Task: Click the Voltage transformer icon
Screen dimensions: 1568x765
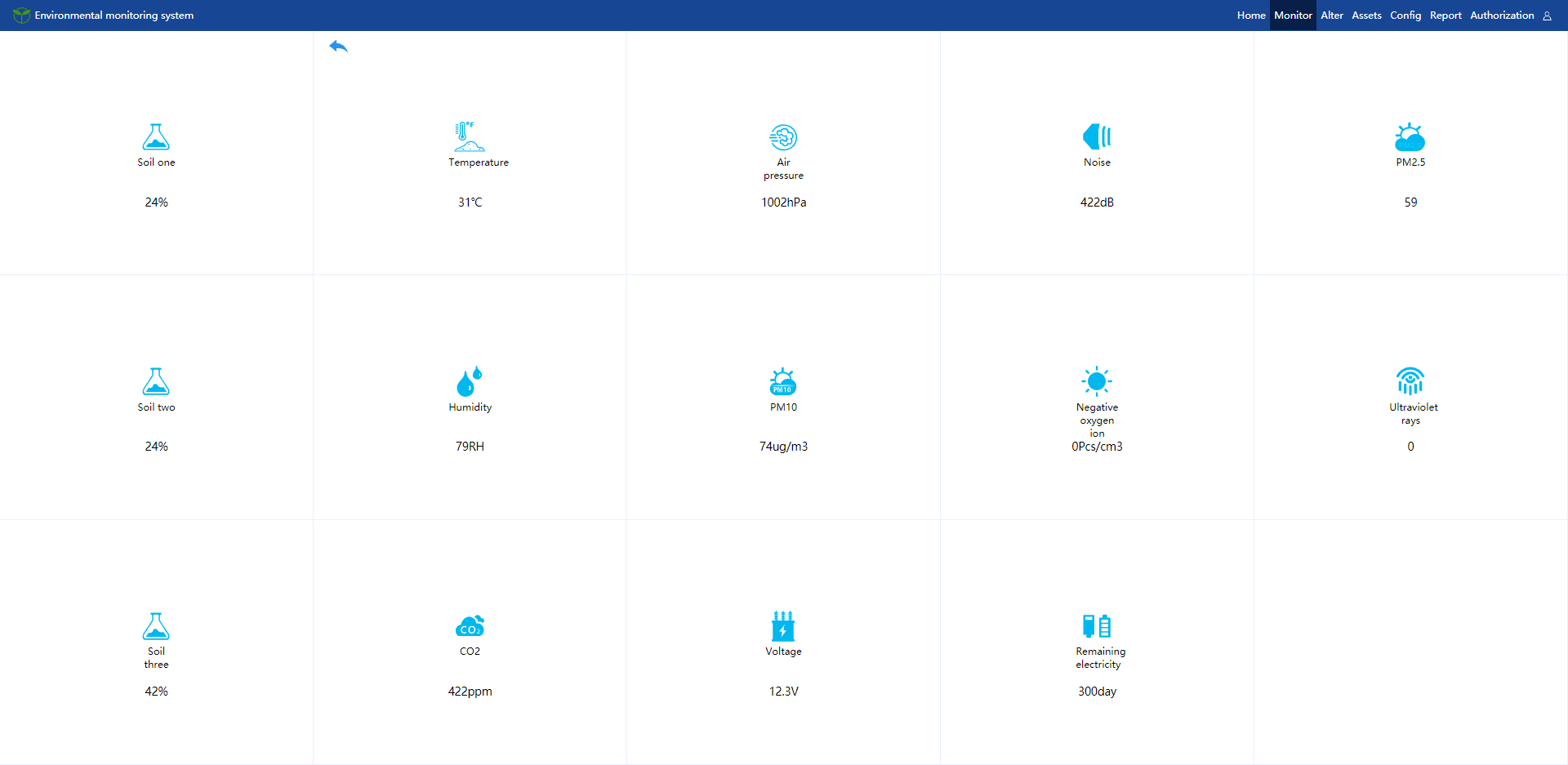Action: (783, 626)
